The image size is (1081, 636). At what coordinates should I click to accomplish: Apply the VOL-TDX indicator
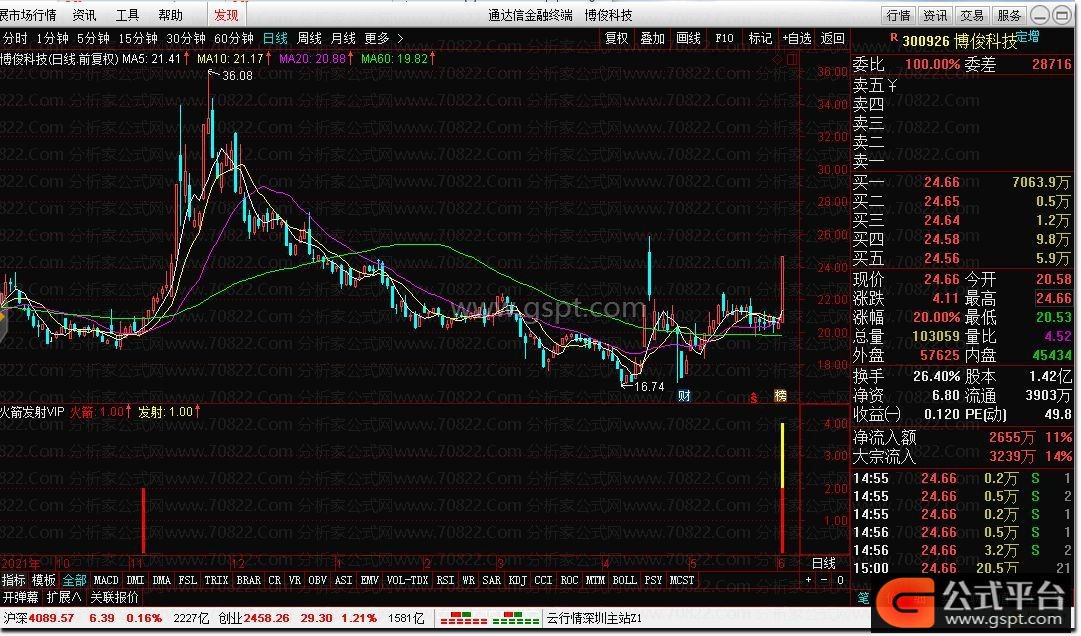coord(407,580)
